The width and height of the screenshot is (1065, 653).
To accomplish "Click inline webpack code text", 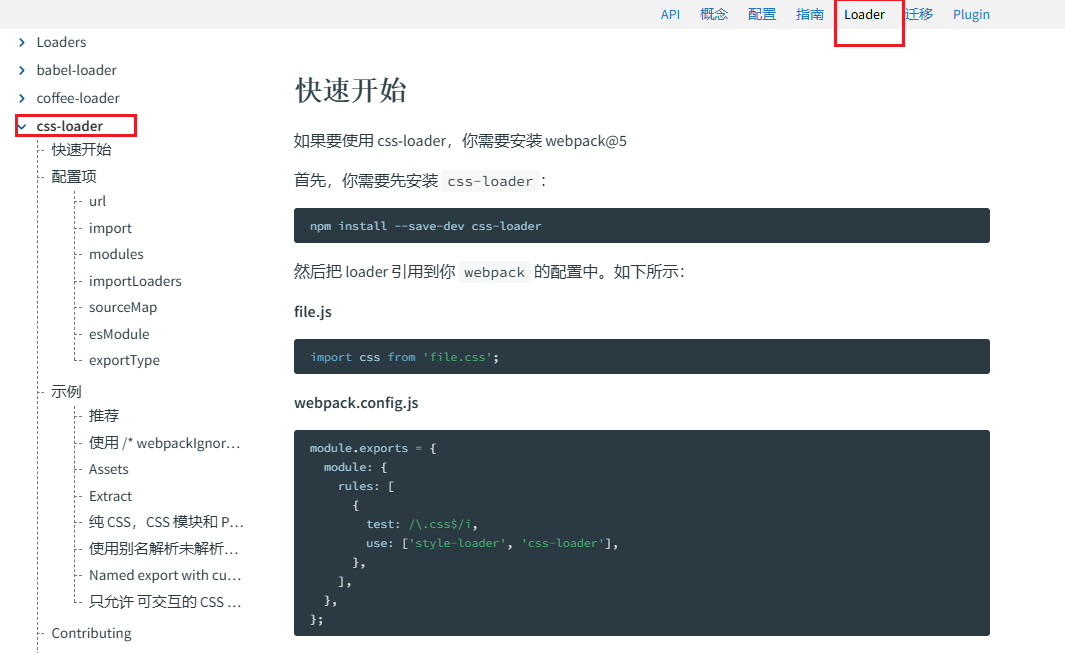I will [x=494, y=272].
